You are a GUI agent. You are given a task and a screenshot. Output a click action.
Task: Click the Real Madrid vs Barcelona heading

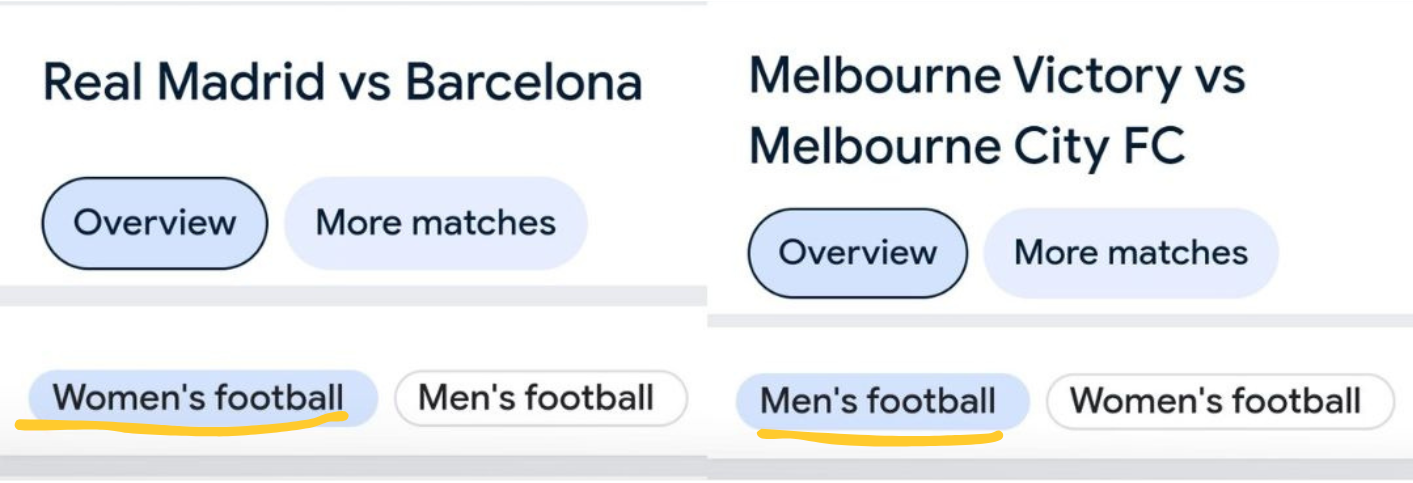[x=342, y=82]
